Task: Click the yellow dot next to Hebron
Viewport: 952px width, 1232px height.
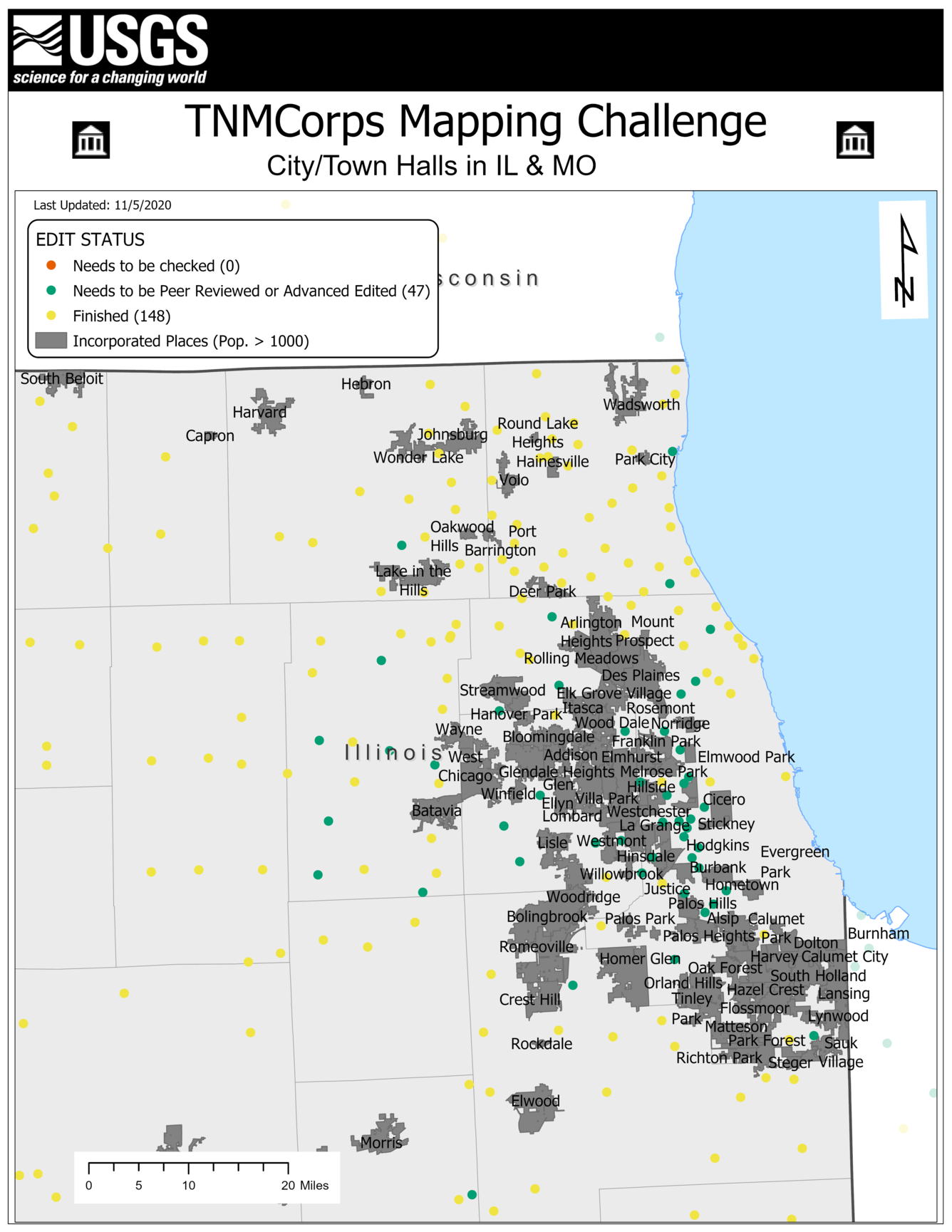Action: pos(430,384)
